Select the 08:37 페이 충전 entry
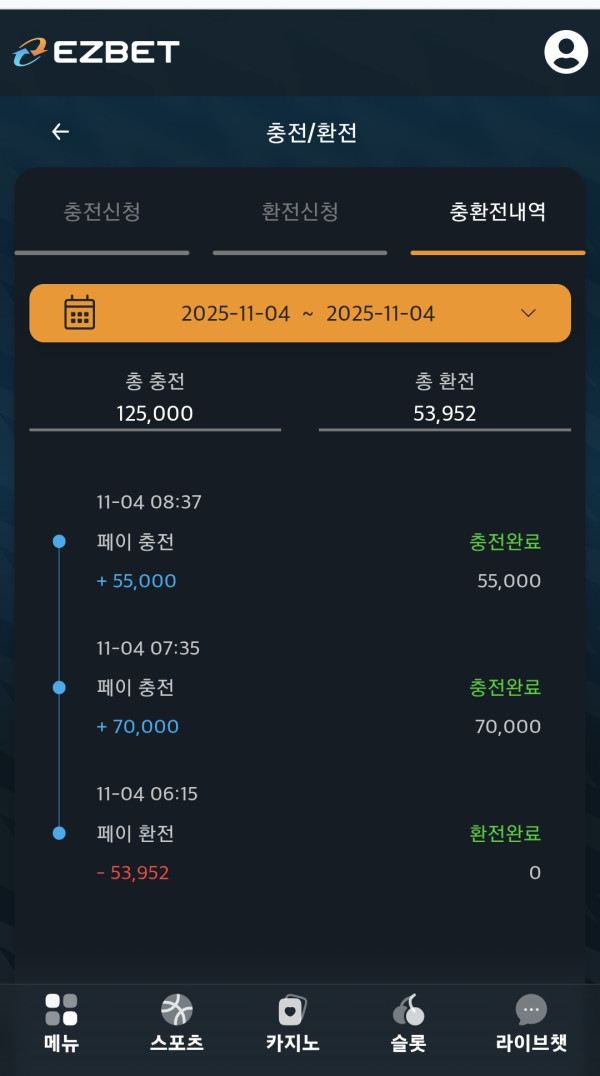The height and width of the screenshot is (1076, 600). point(136,542)
